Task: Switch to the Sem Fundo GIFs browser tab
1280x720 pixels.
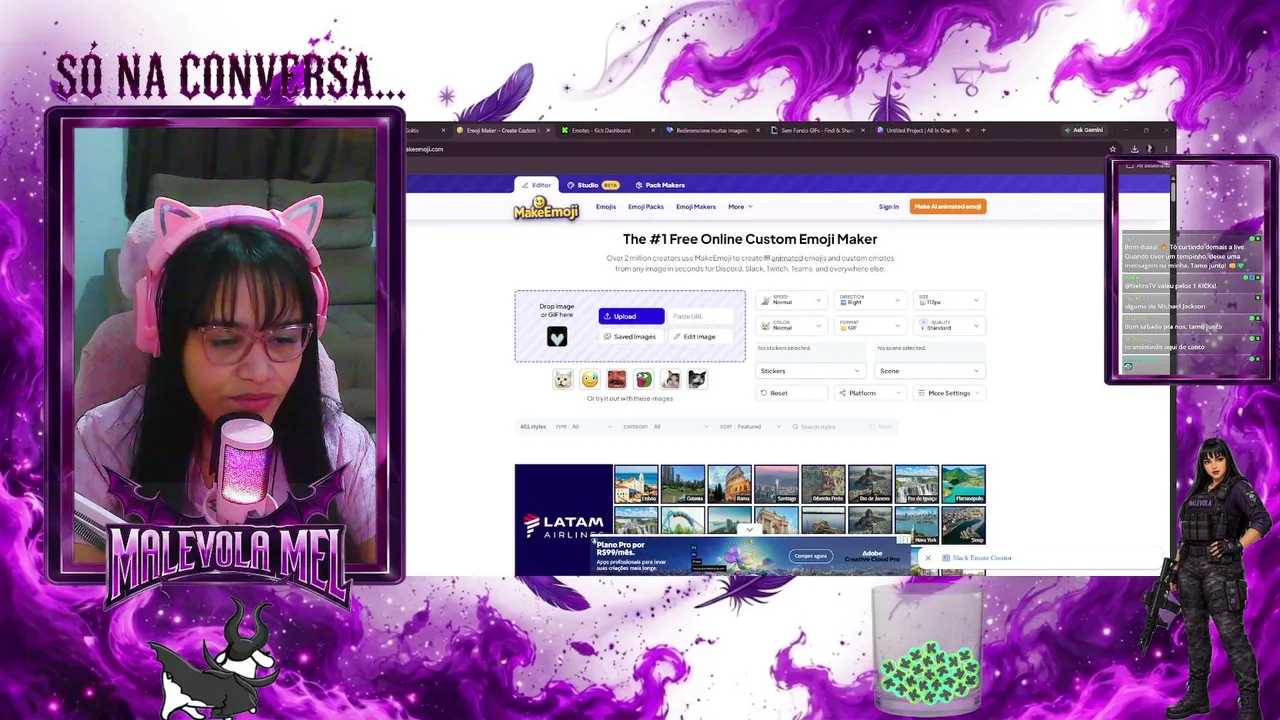Action: 817,130
